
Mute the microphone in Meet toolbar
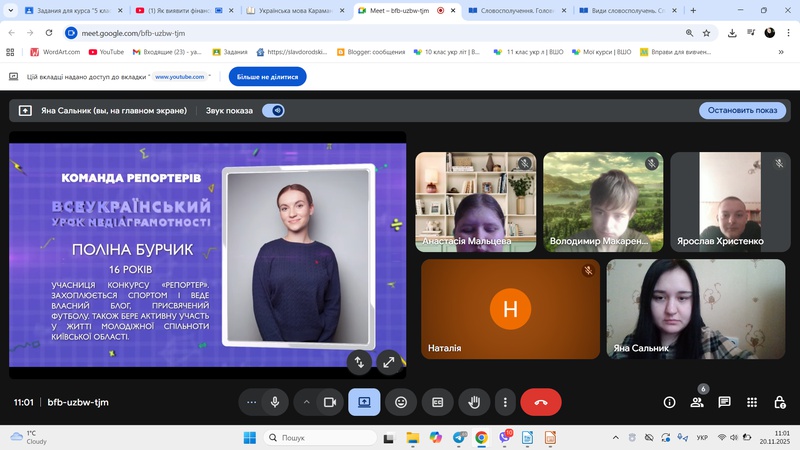point(275,402)
